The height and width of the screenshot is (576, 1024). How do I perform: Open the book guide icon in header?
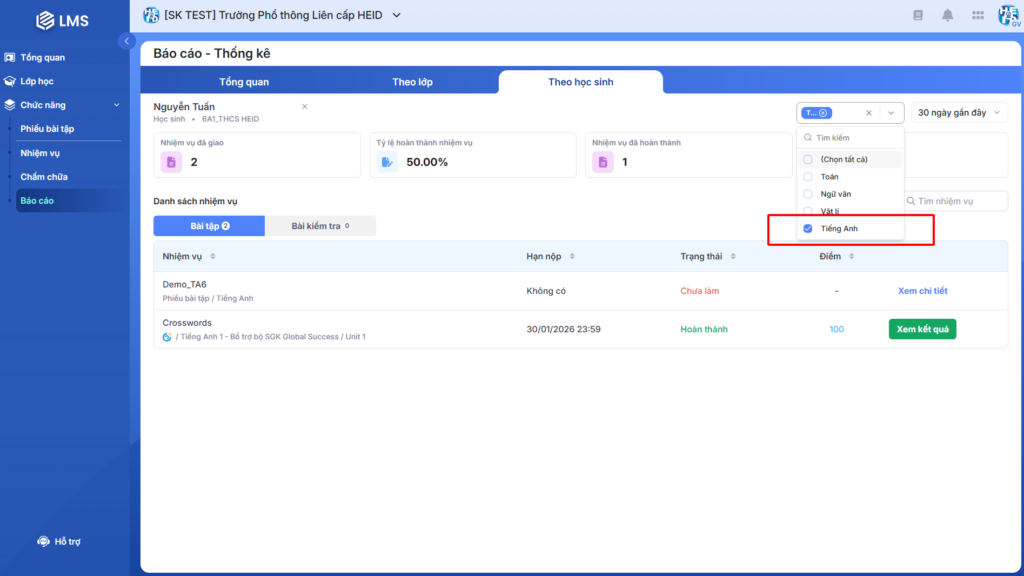918,15
